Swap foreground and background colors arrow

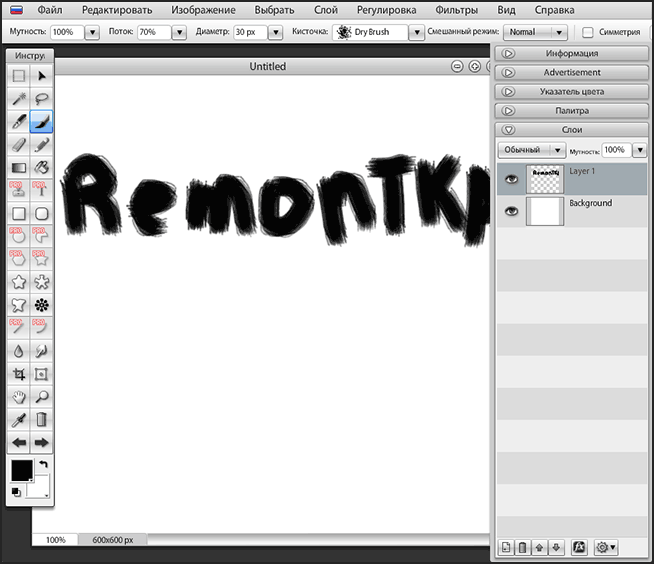click(x=43, y=464)
